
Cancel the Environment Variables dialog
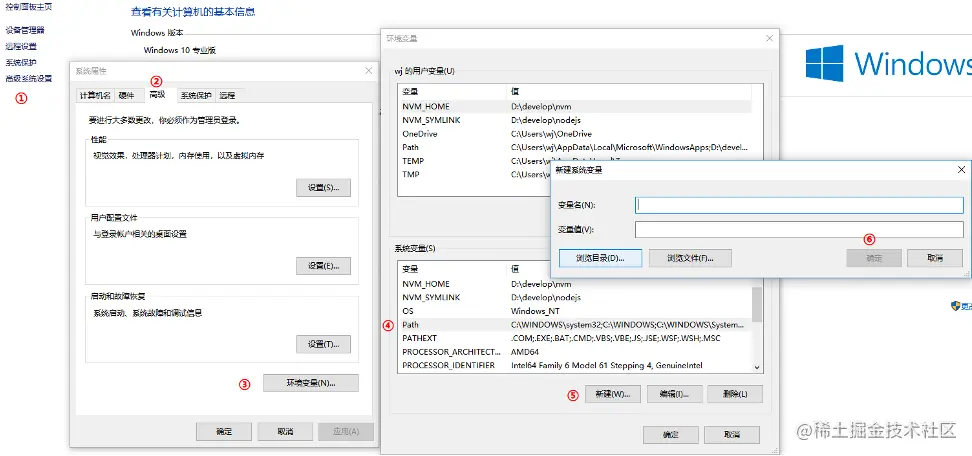[x=731, y=434]
